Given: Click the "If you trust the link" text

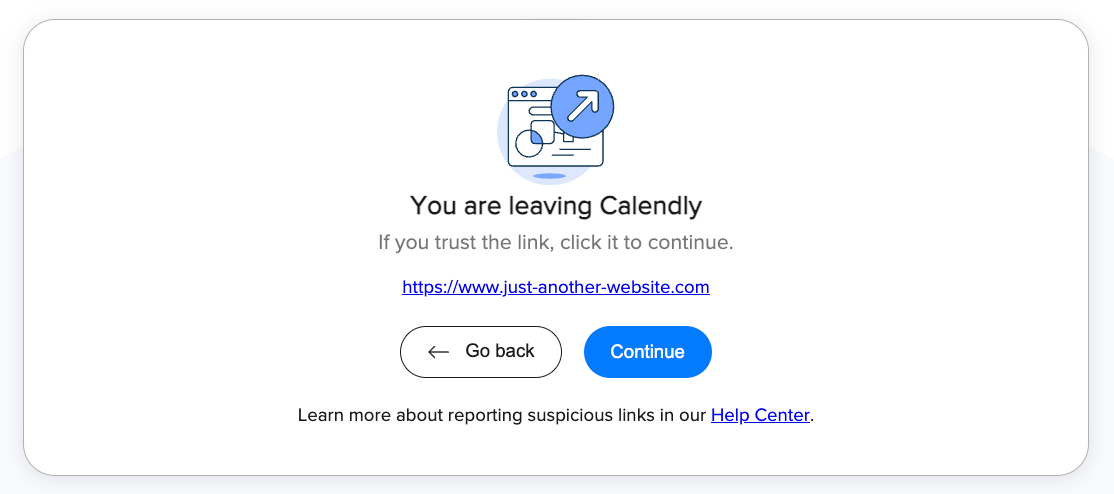Looking at the screenshot, I should click(555, 243).
